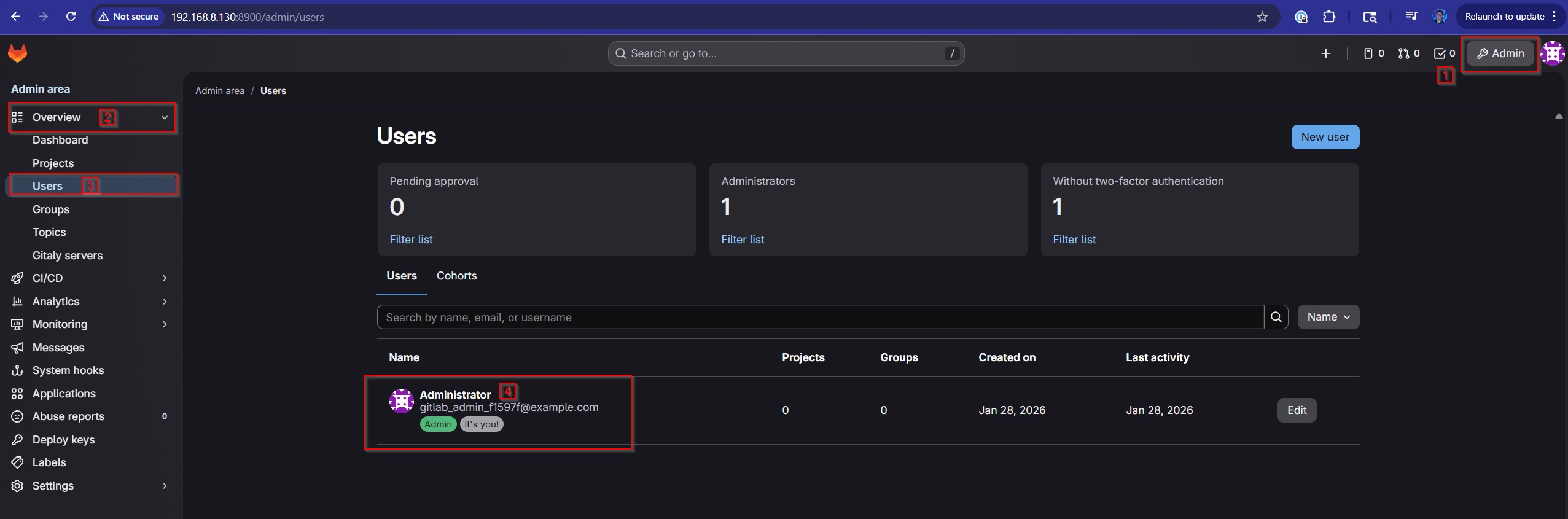Open Settings gear sidebar item
Viewport: 1568px width, 519px height.
tap(90, 486)
